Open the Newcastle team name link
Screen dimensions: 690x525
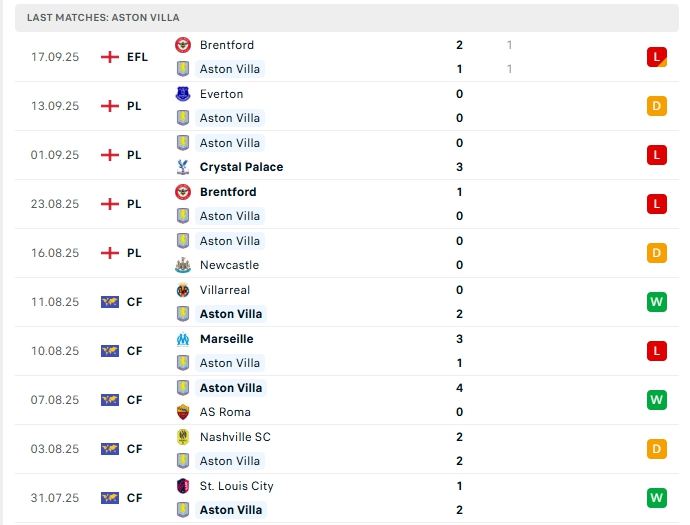(x=229, y=265)
